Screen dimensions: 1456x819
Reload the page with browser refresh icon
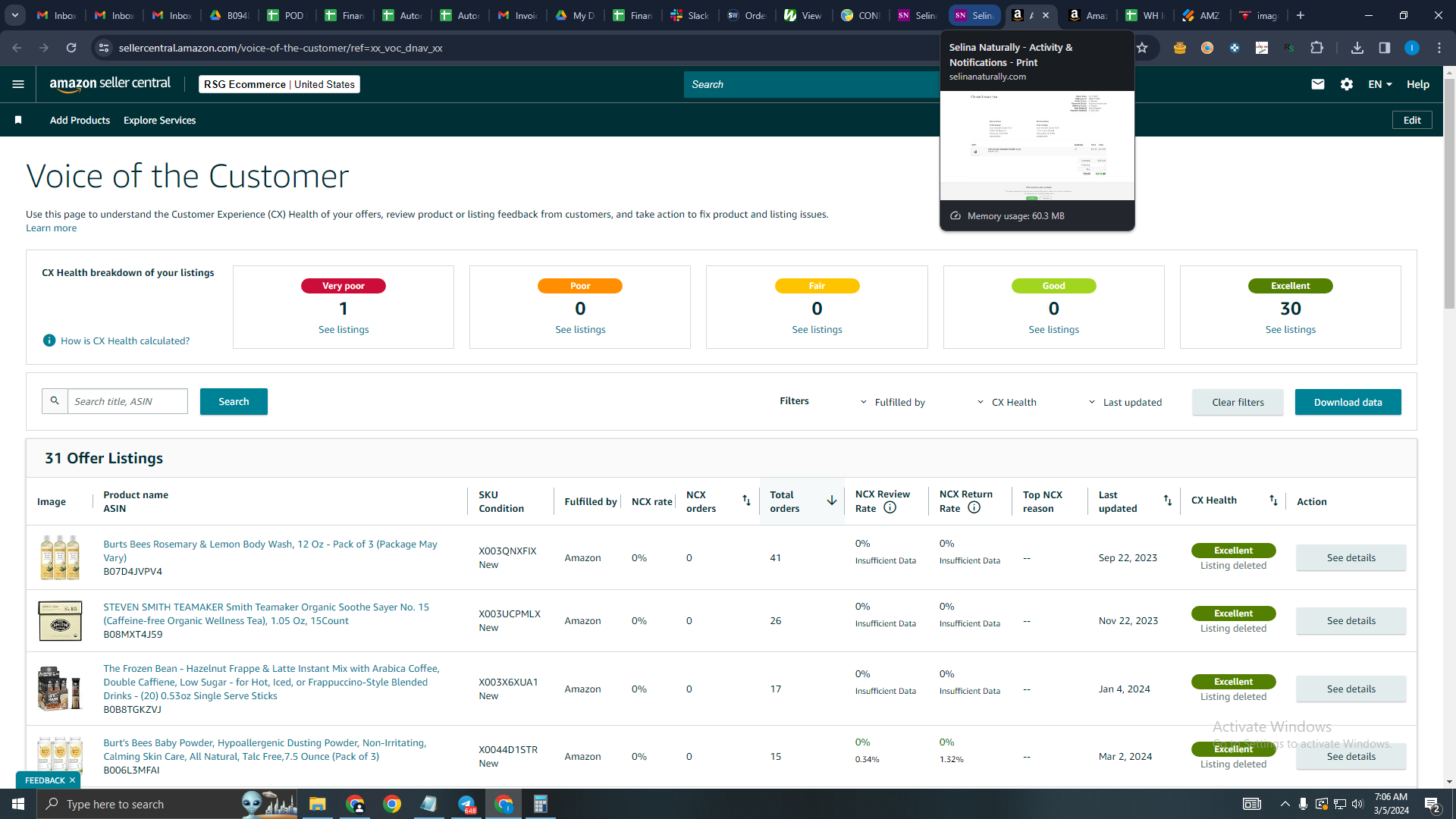point(71,48)
